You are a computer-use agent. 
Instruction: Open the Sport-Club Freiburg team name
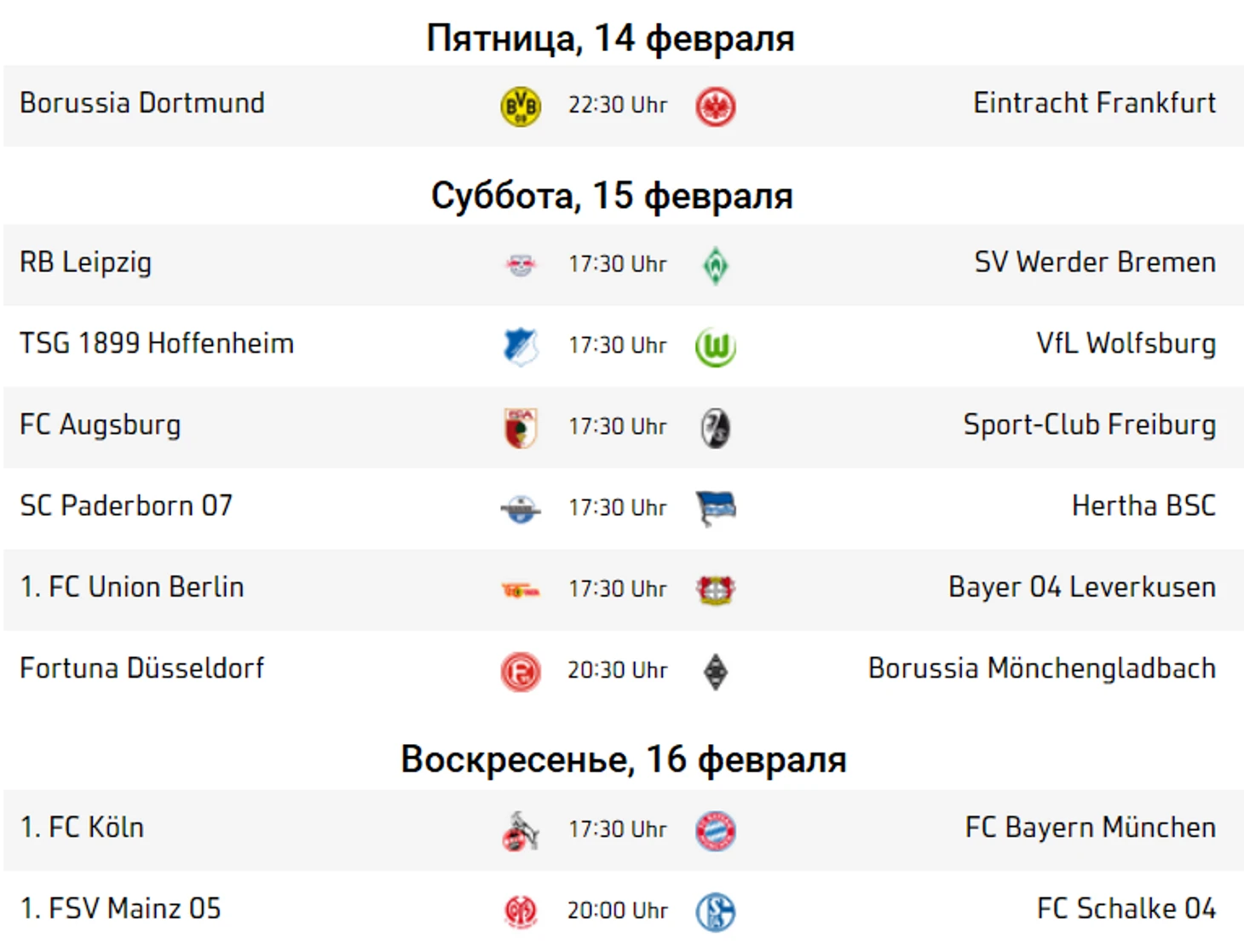(1090, 424)
